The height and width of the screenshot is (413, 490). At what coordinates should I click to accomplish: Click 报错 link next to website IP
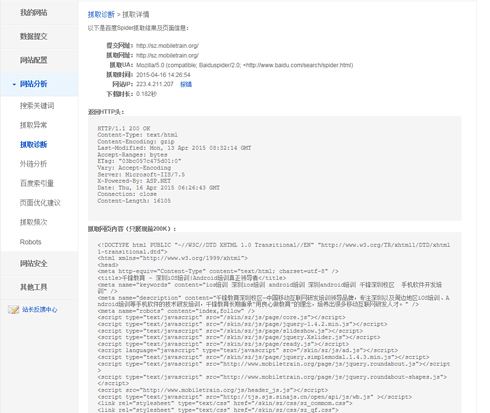(x=186, y=84)
